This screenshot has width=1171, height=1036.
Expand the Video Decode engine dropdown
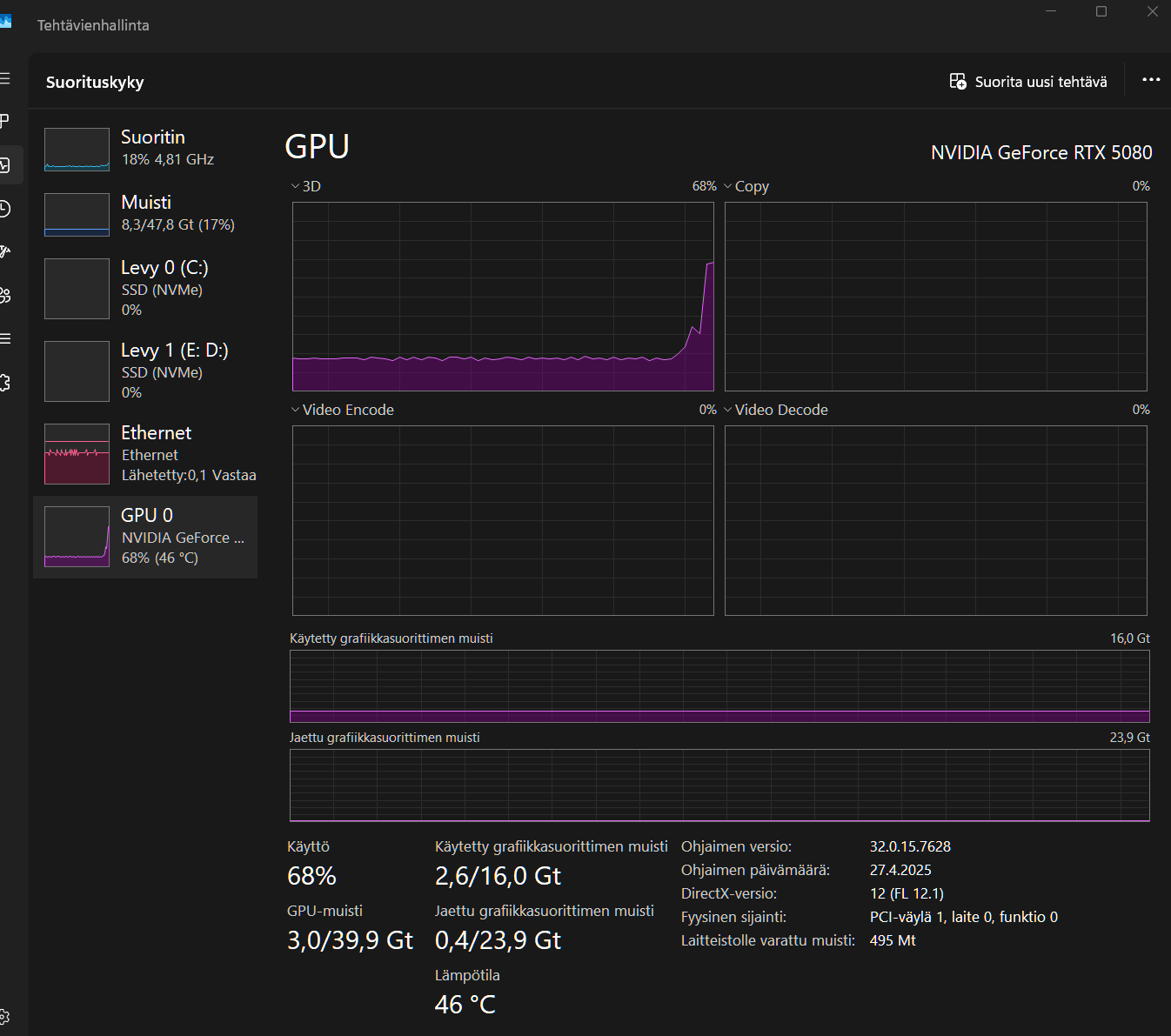(x=728, y=410)
